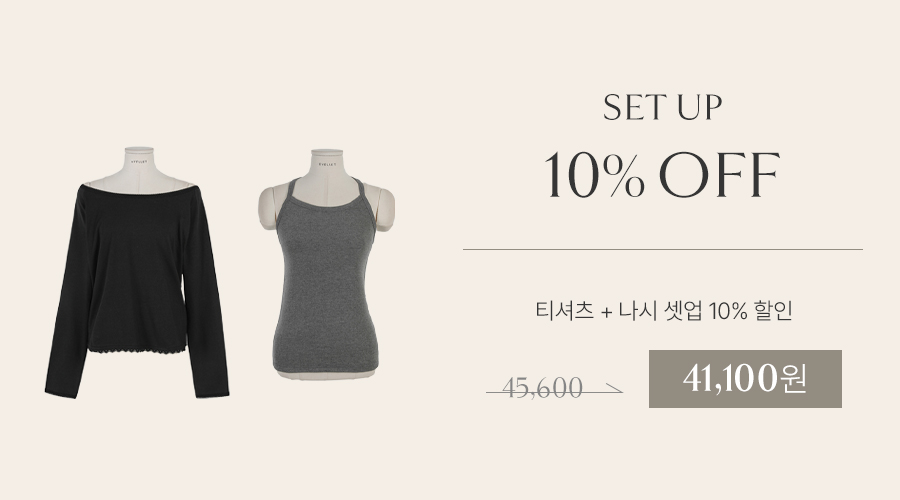Click the crossed-out 45,600 original price
900x500 pixels.
pos(542,389)
